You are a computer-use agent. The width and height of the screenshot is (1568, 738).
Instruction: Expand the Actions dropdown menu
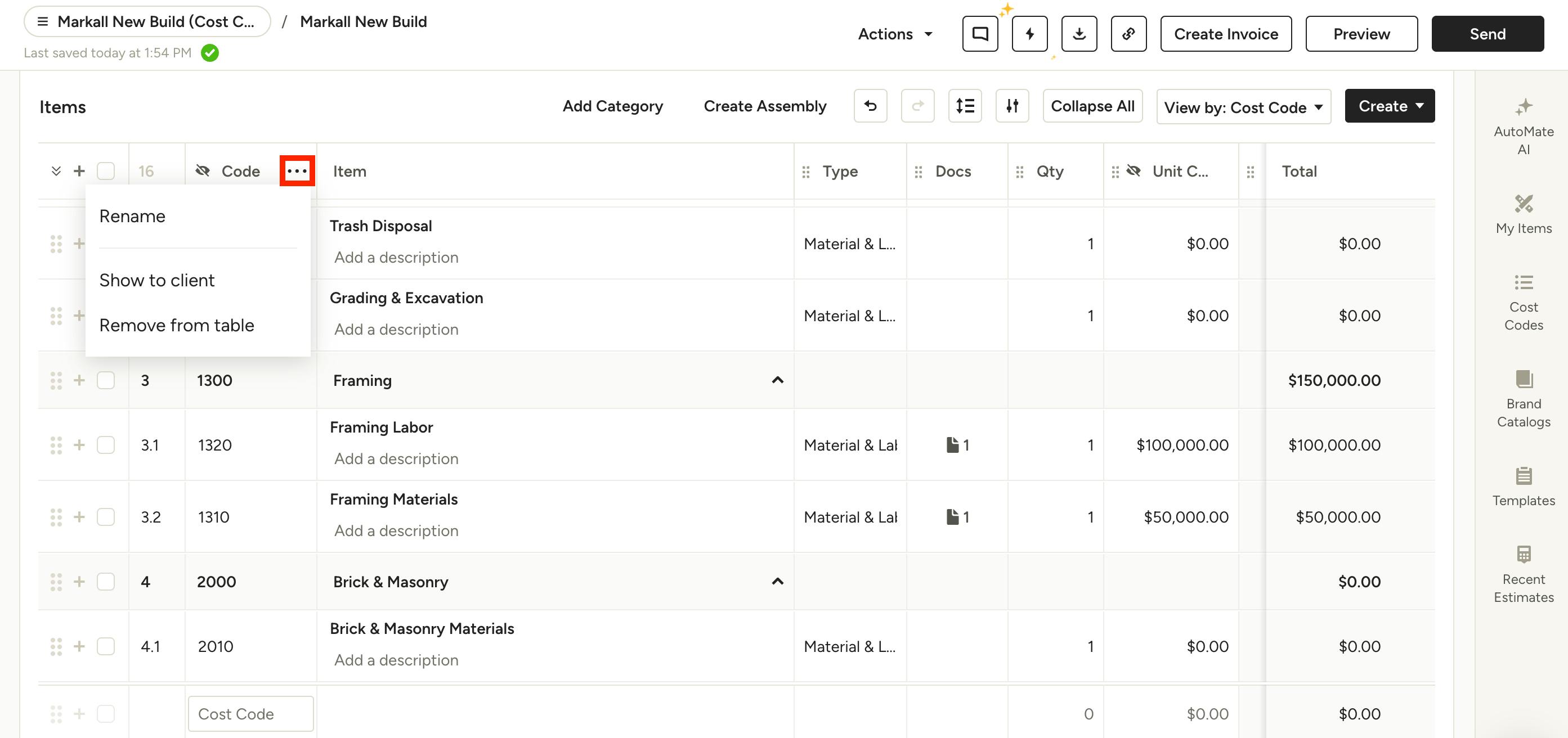coord(895,34)
